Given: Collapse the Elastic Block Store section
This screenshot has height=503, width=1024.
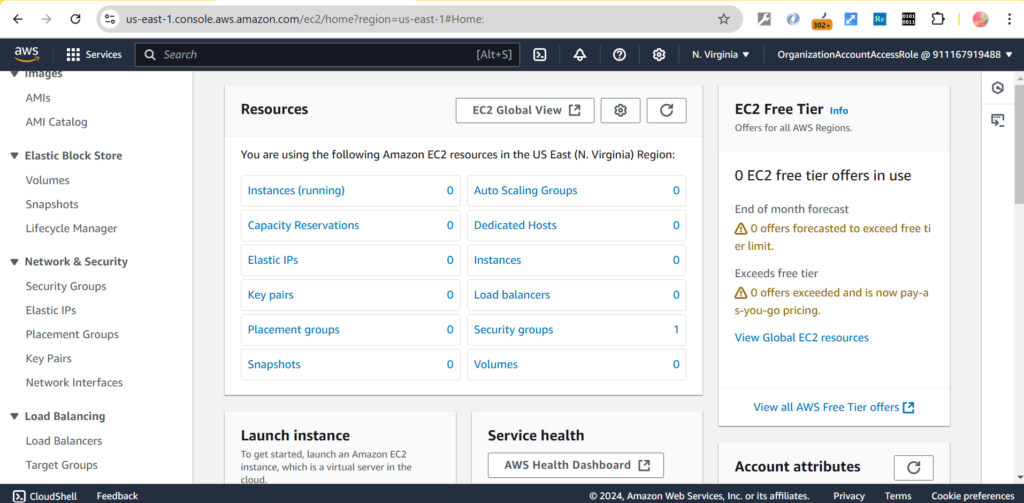Looking at the screenshot, I should [x=14, y=156].
